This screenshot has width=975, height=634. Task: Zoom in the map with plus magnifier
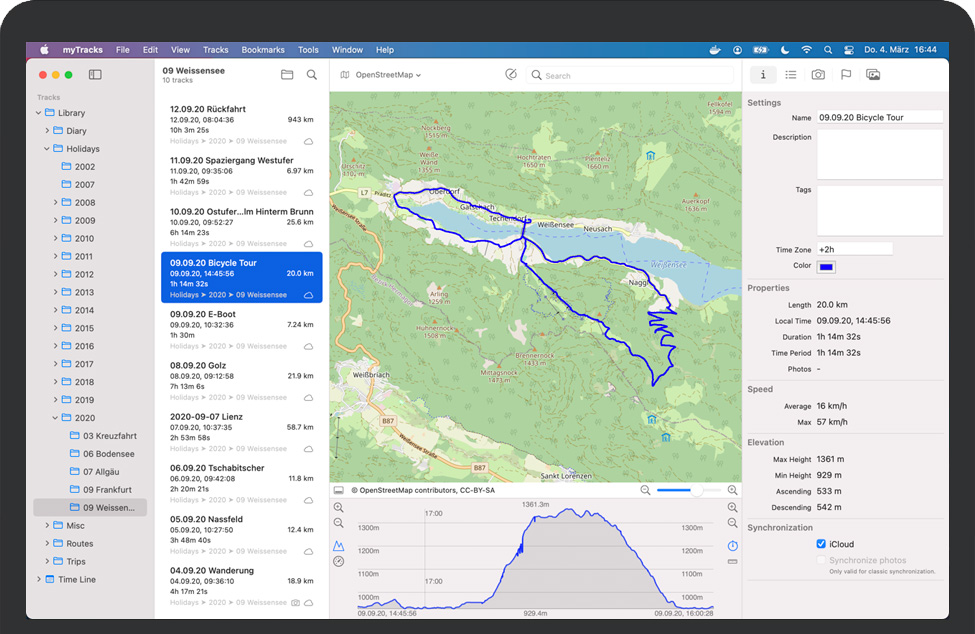(732, 490)
